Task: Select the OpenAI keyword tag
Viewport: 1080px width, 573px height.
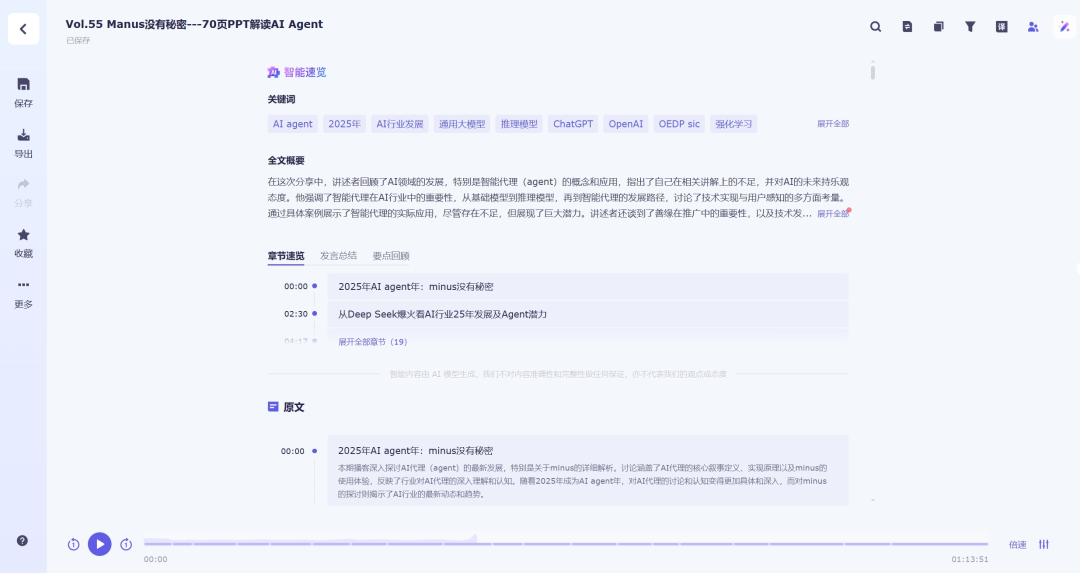Action: 625,124
